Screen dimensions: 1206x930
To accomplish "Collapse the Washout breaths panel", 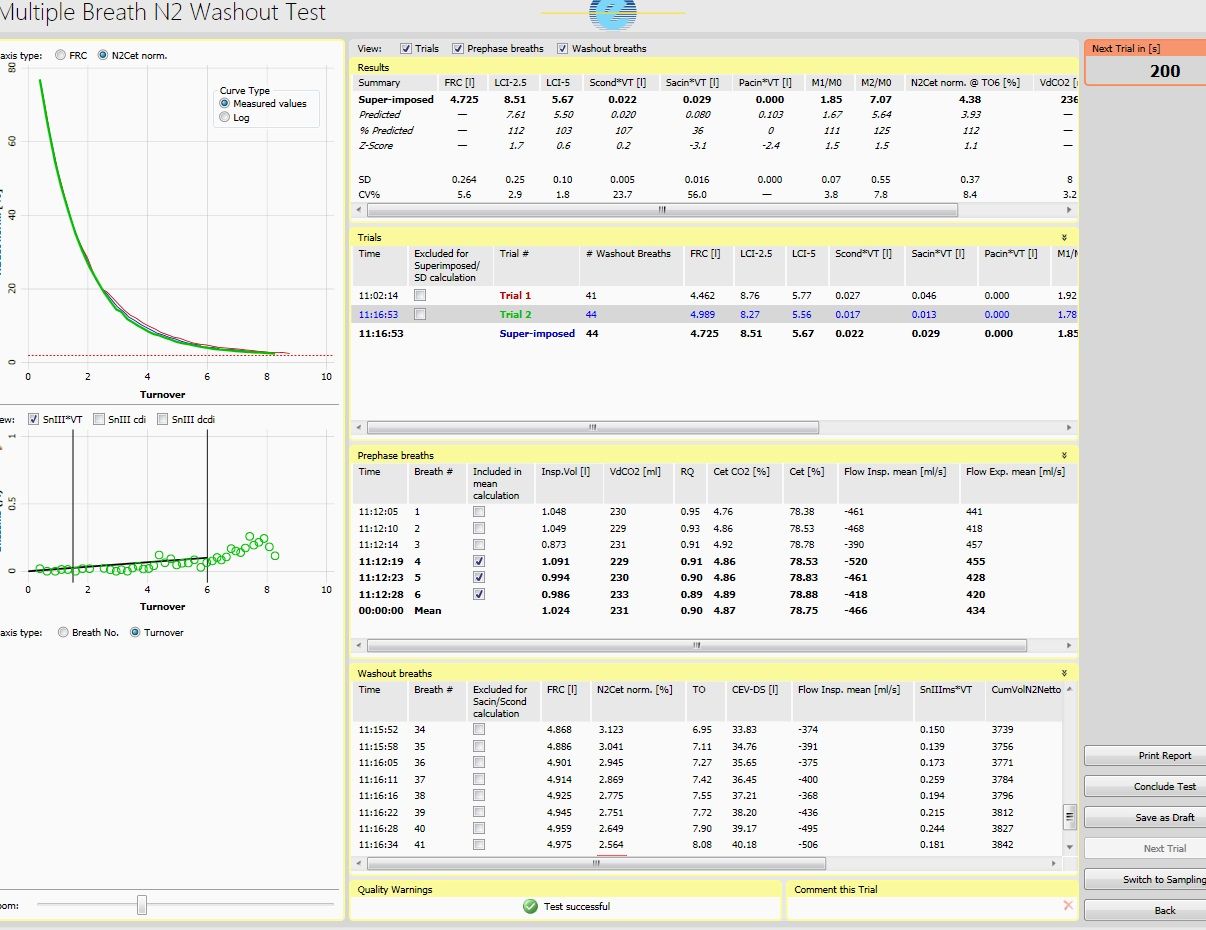I will coord(1064,673).
